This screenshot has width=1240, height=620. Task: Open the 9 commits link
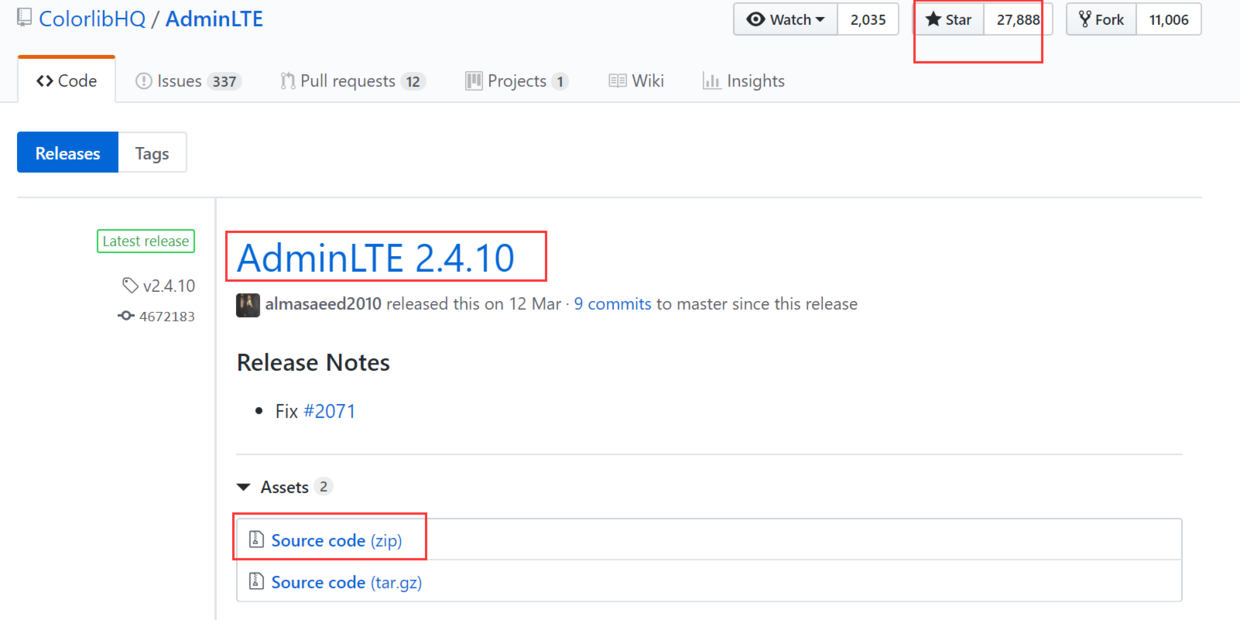click(612, 304)
